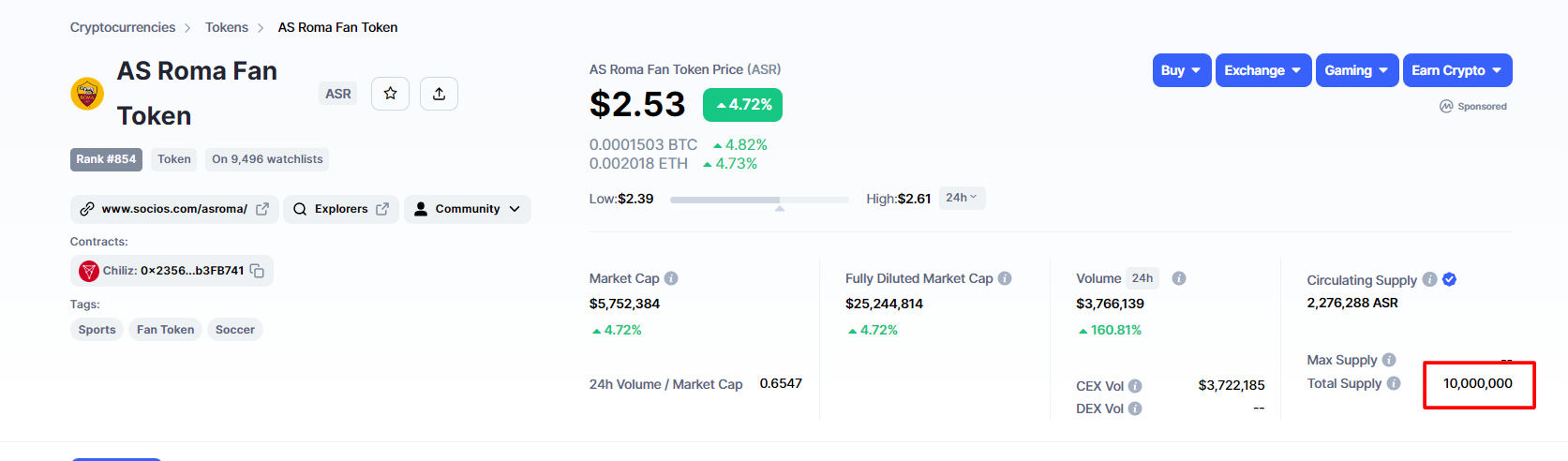Open the Exchange dropdown
This screenshot has width=1568, height=461.
click(x=1263, y=70)
